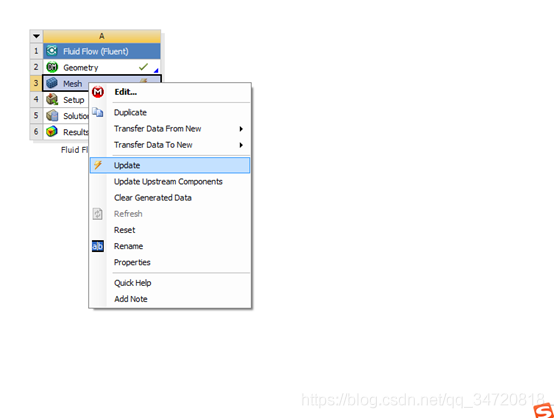Click the Solution cell icon
The width and height of the screenshot is (554, 418).
(52, 115)
